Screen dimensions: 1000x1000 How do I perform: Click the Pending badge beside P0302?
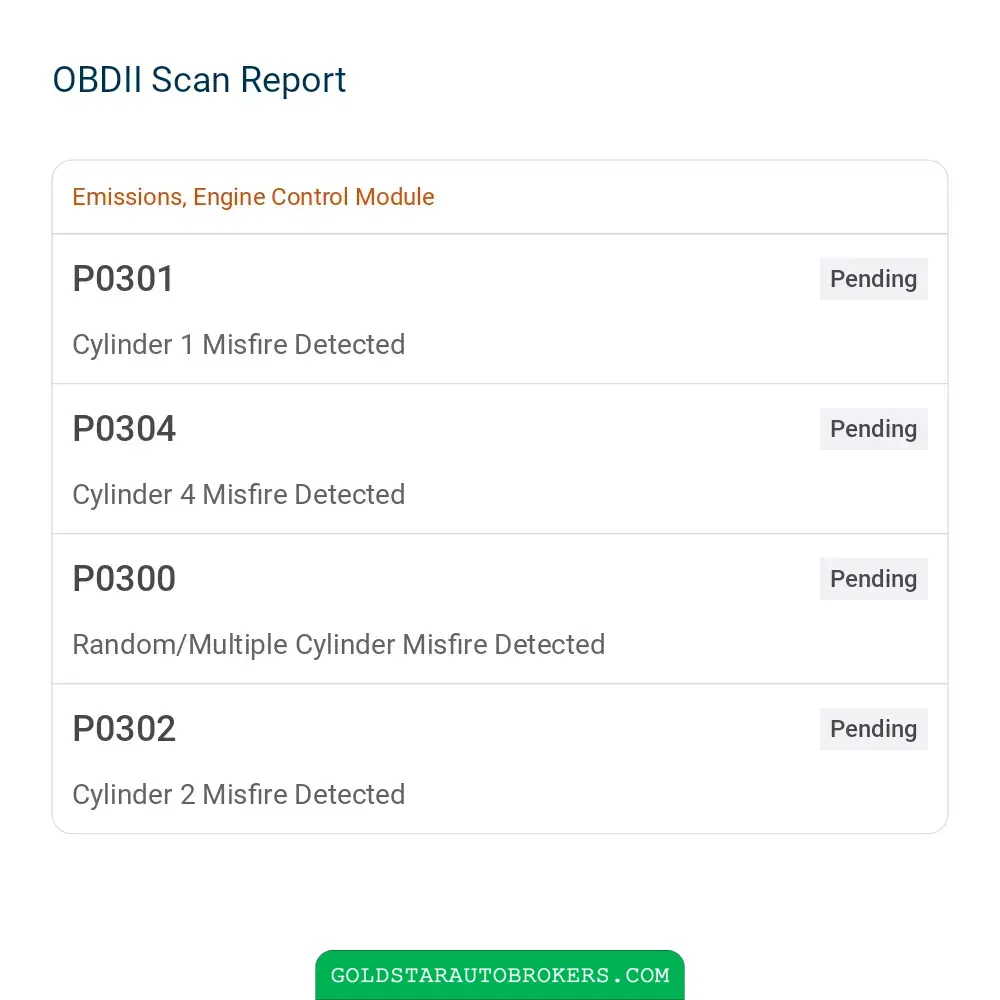(873, 728)
